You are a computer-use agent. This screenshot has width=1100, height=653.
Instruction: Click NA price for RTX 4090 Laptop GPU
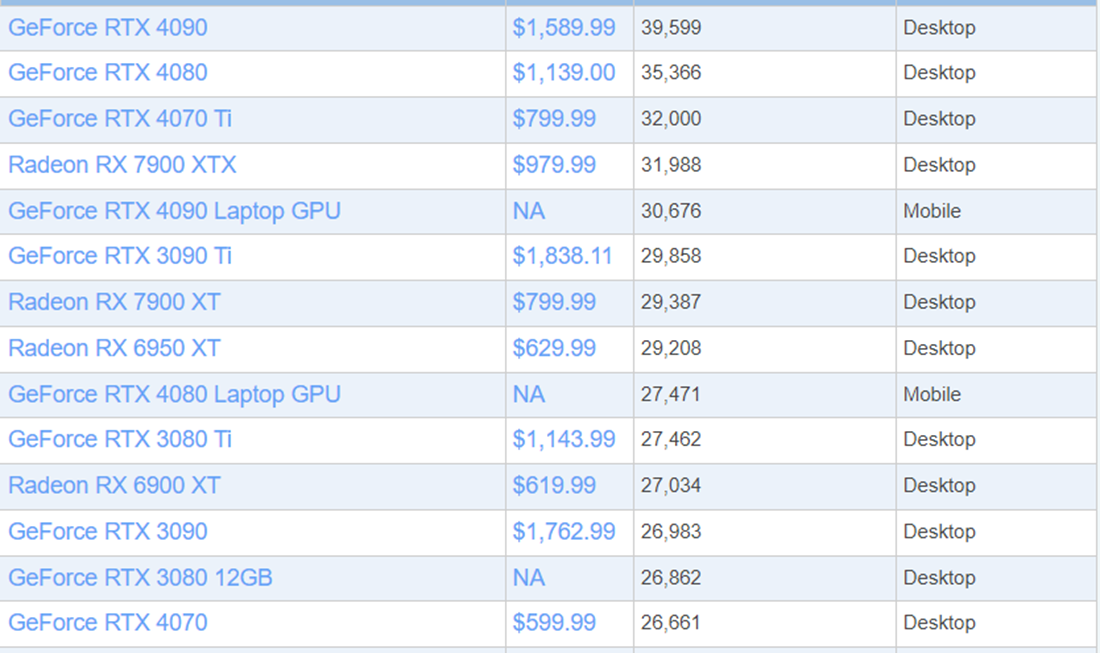click(528, 211)
